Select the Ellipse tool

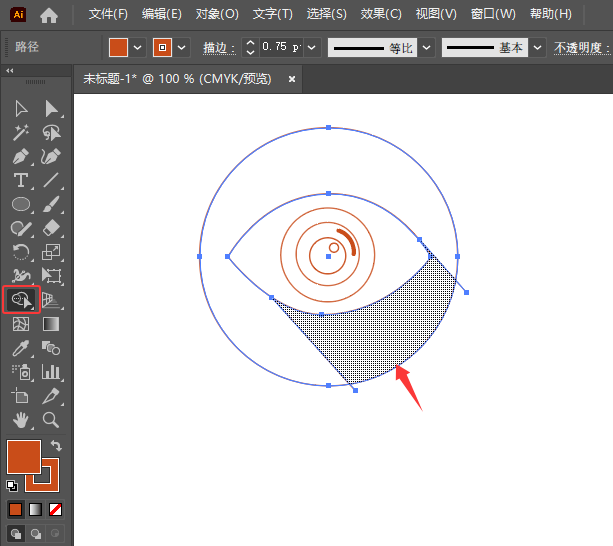point(21,204)
